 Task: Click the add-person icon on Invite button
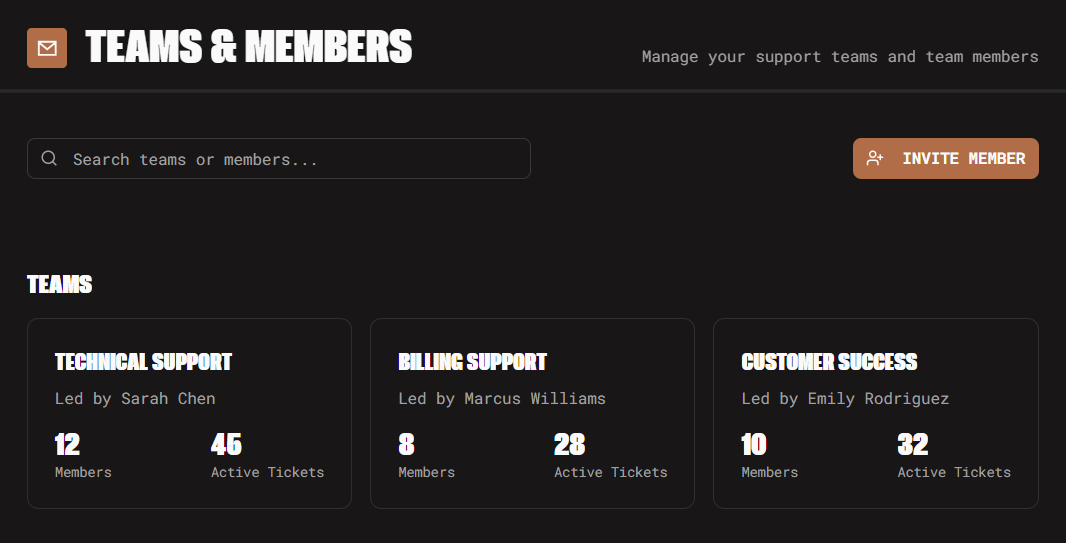coord(876,159)
